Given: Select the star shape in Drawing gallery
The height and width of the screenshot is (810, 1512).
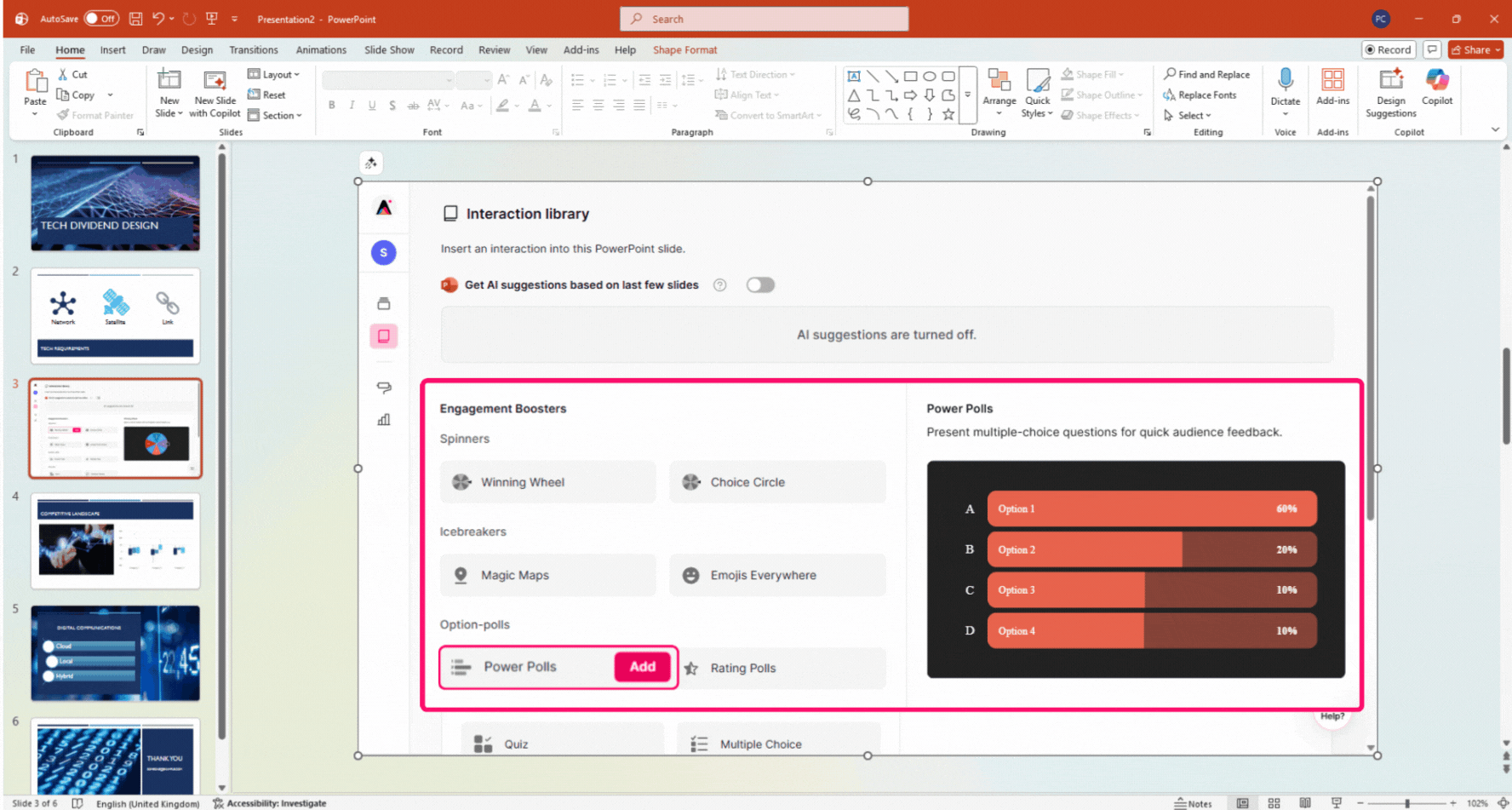Looking at the screenshot, I should point(948,114).
